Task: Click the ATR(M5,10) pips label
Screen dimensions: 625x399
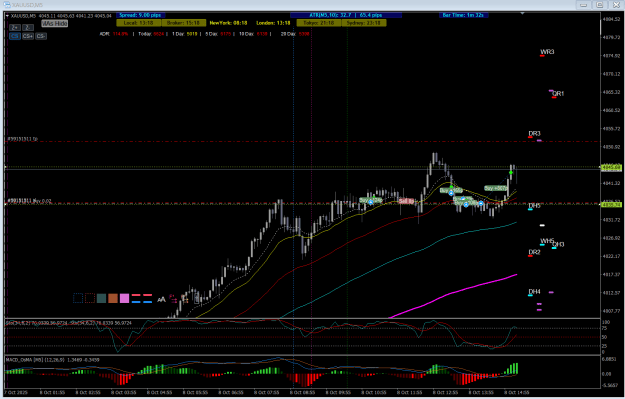Action: click(x=346, y=15)
